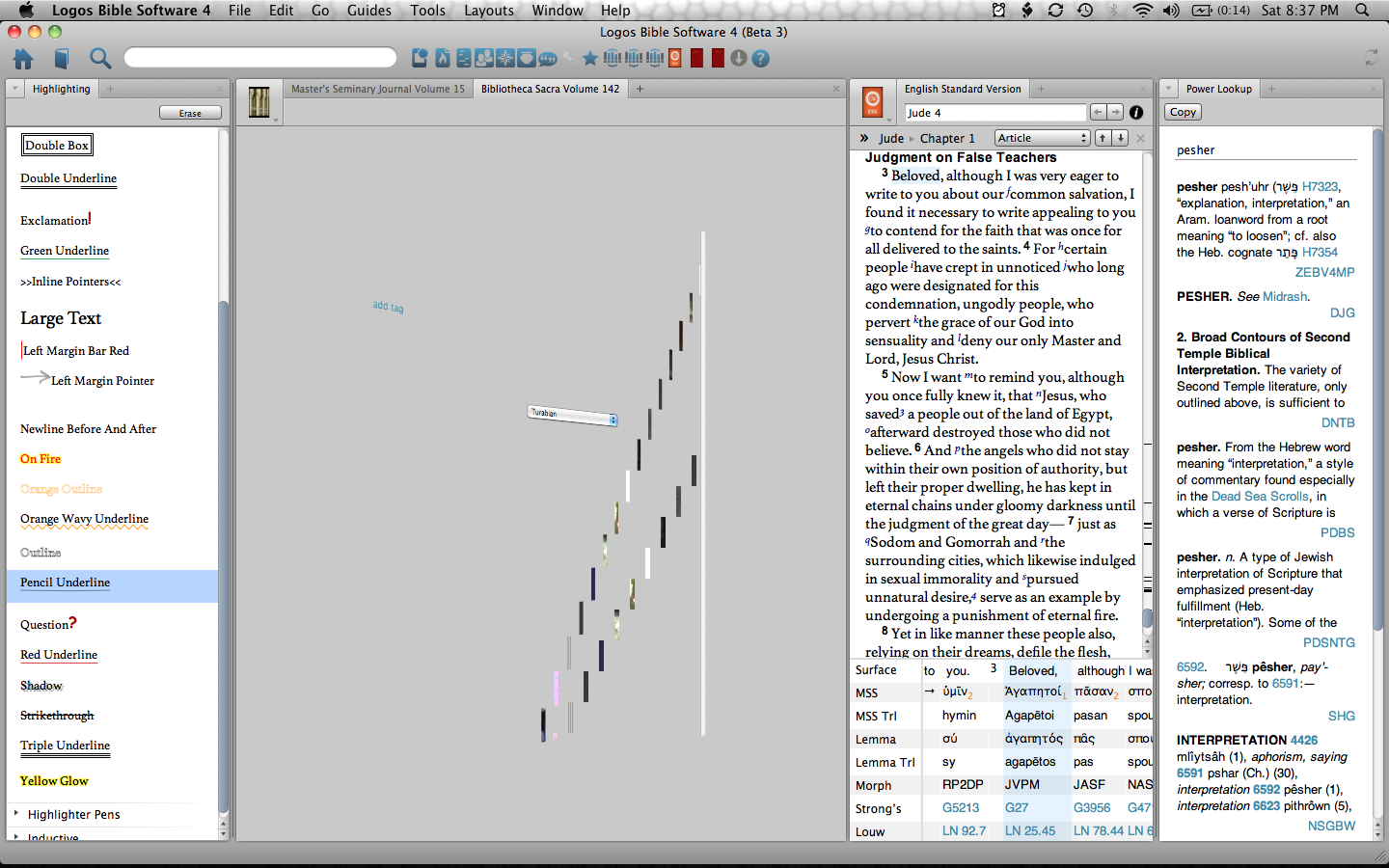1389x868 pixels.
Task: Show resource information via the i icon
Action: click(x=1136, y=113)
